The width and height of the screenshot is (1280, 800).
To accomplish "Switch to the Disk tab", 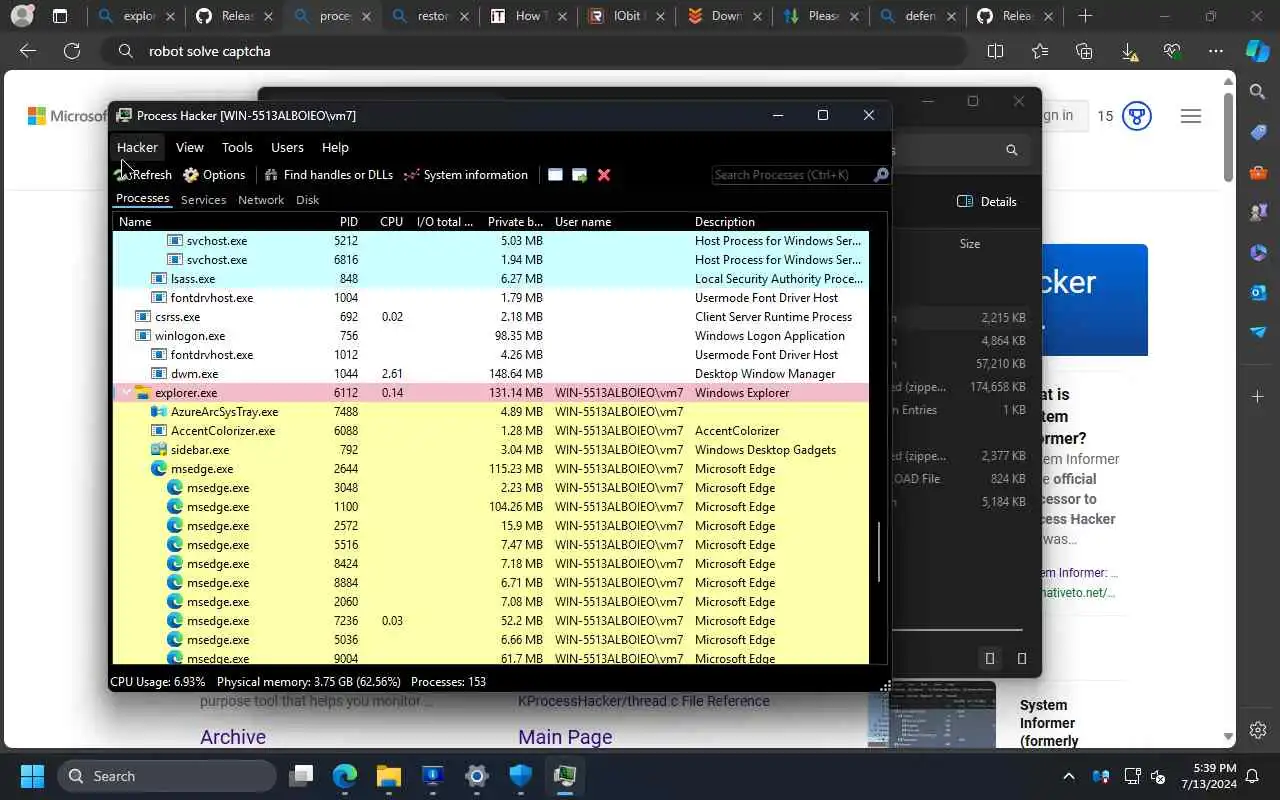I will (x=308, y=200).
